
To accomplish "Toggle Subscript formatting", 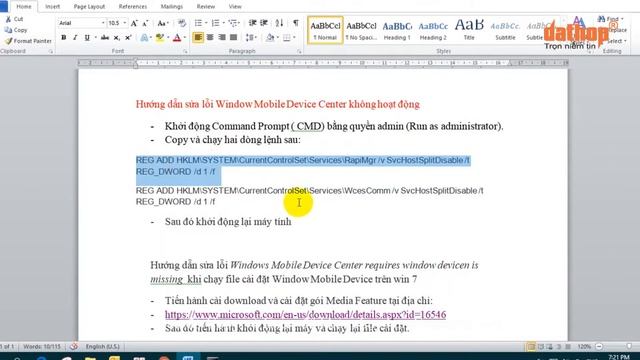I will (117, 38).
